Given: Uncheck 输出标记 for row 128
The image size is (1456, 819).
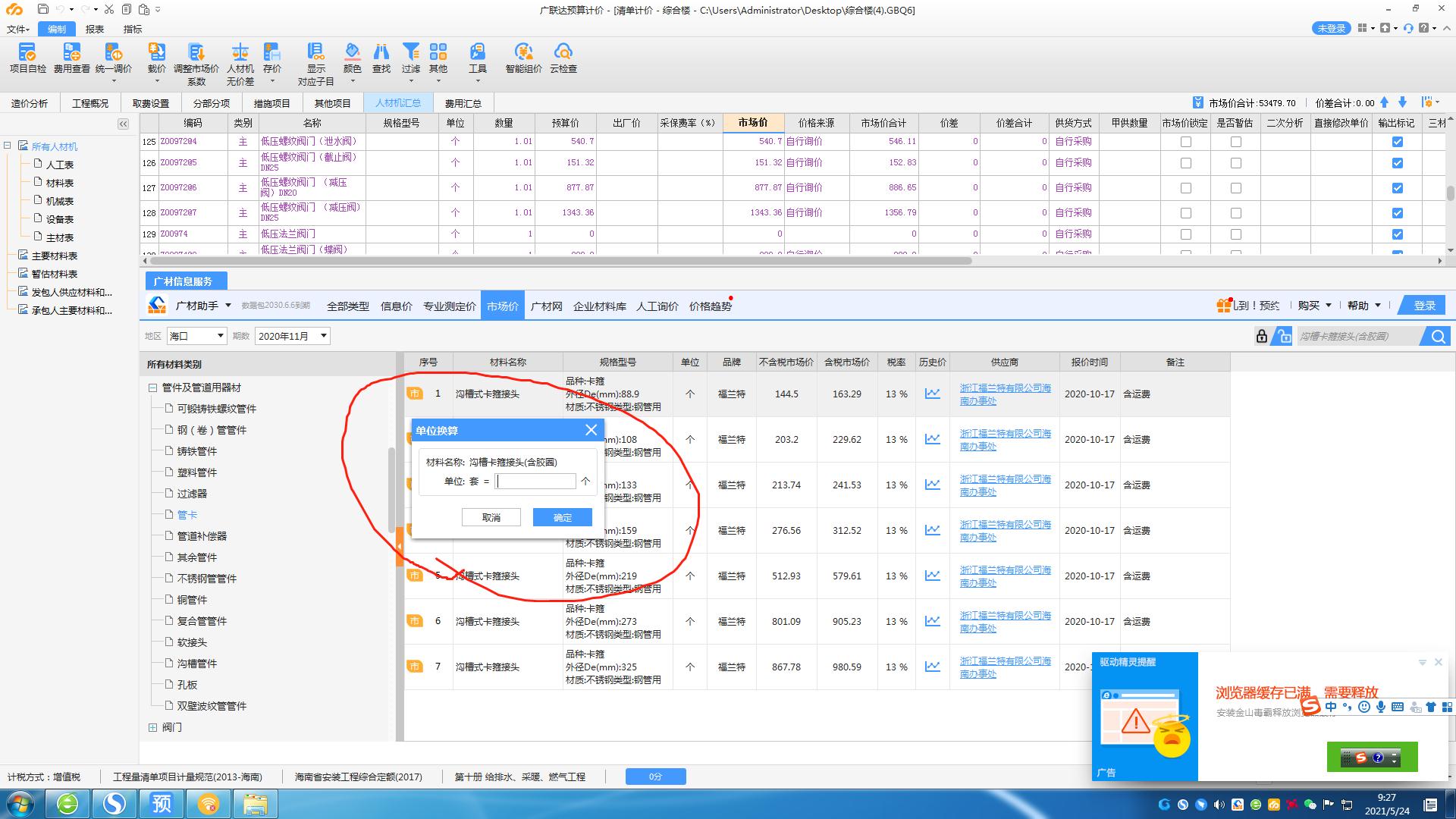Looking at the screenshot, I should (x=1398, y=213).
